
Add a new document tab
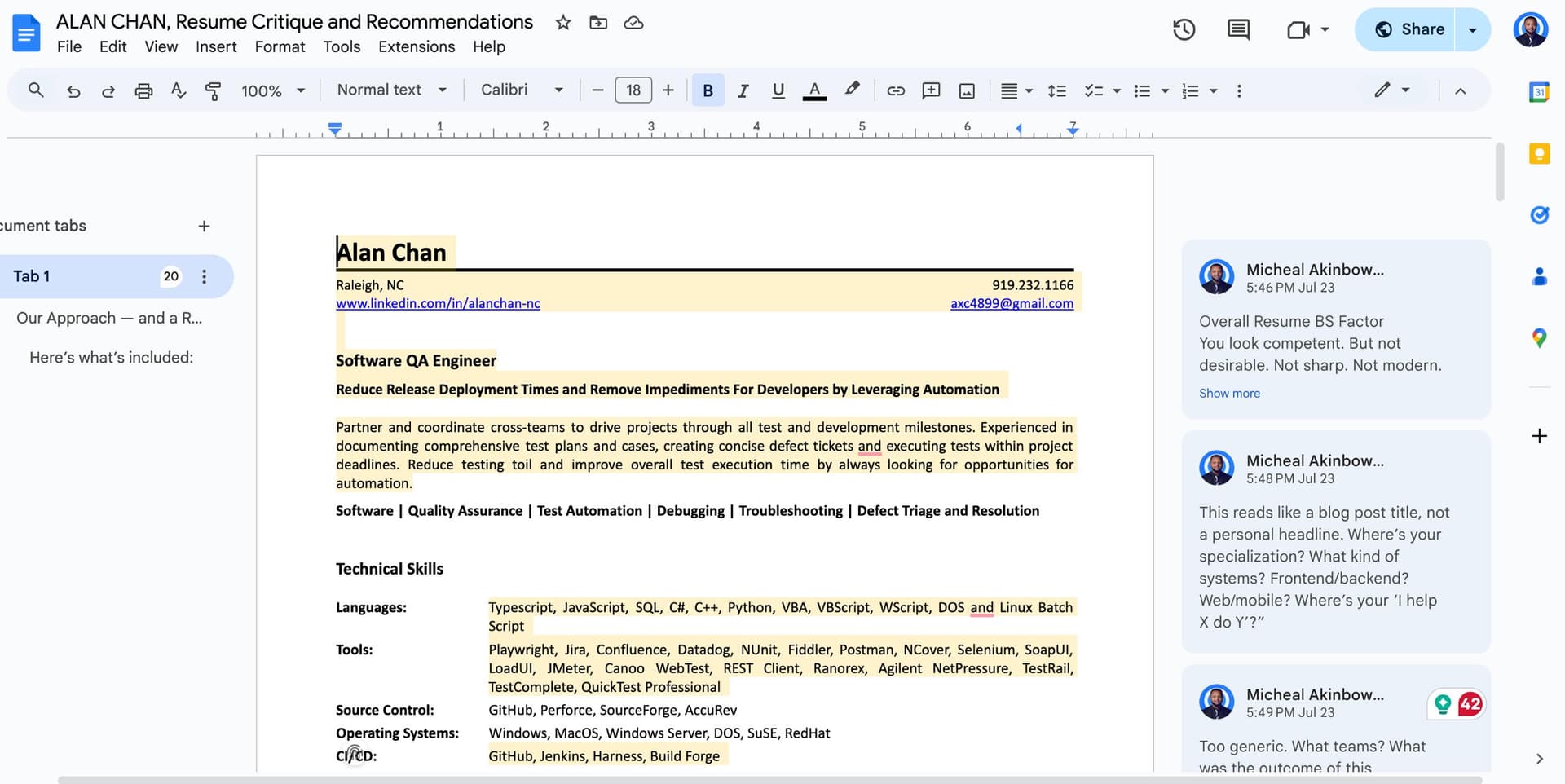point(204,226)
